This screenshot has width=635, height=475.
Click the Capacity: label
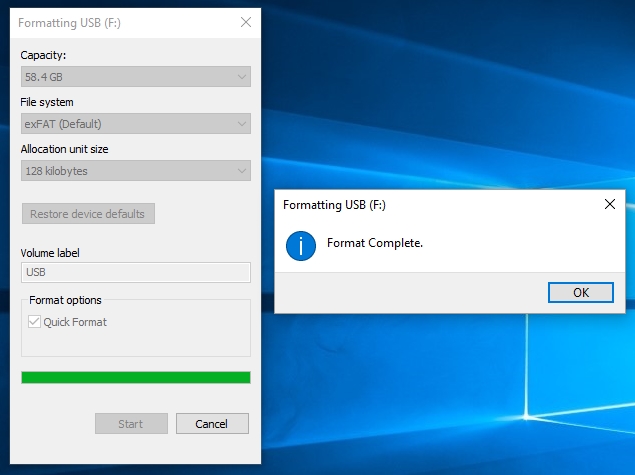[43, 55]
